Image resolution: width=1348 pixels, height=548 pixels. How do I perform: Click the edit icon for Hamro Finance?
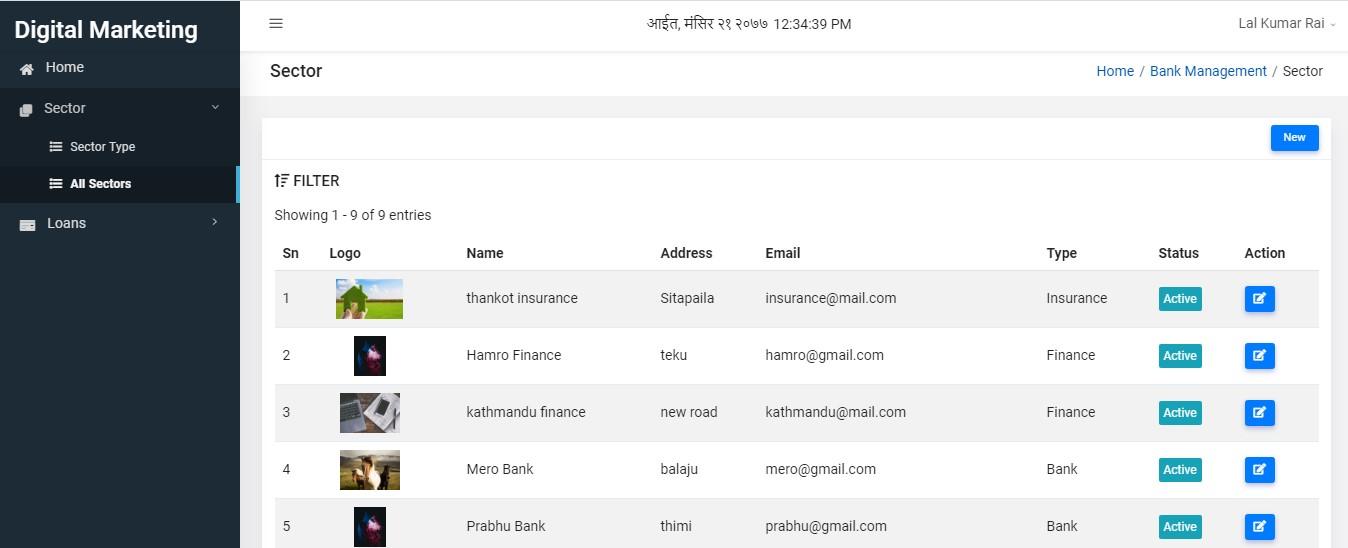pos(1259,355)
